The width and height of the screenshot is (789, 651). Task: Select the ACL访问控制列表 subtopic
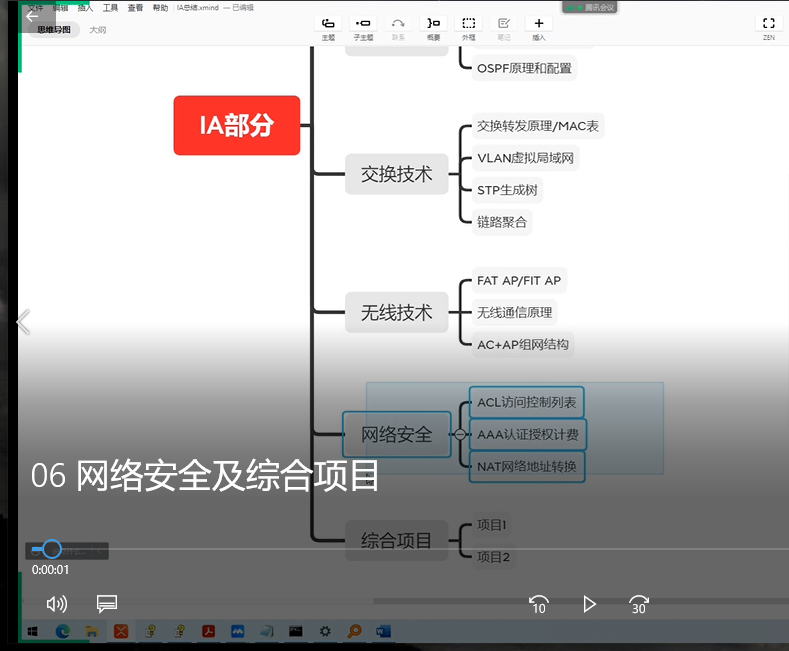[x=527, y=402]
